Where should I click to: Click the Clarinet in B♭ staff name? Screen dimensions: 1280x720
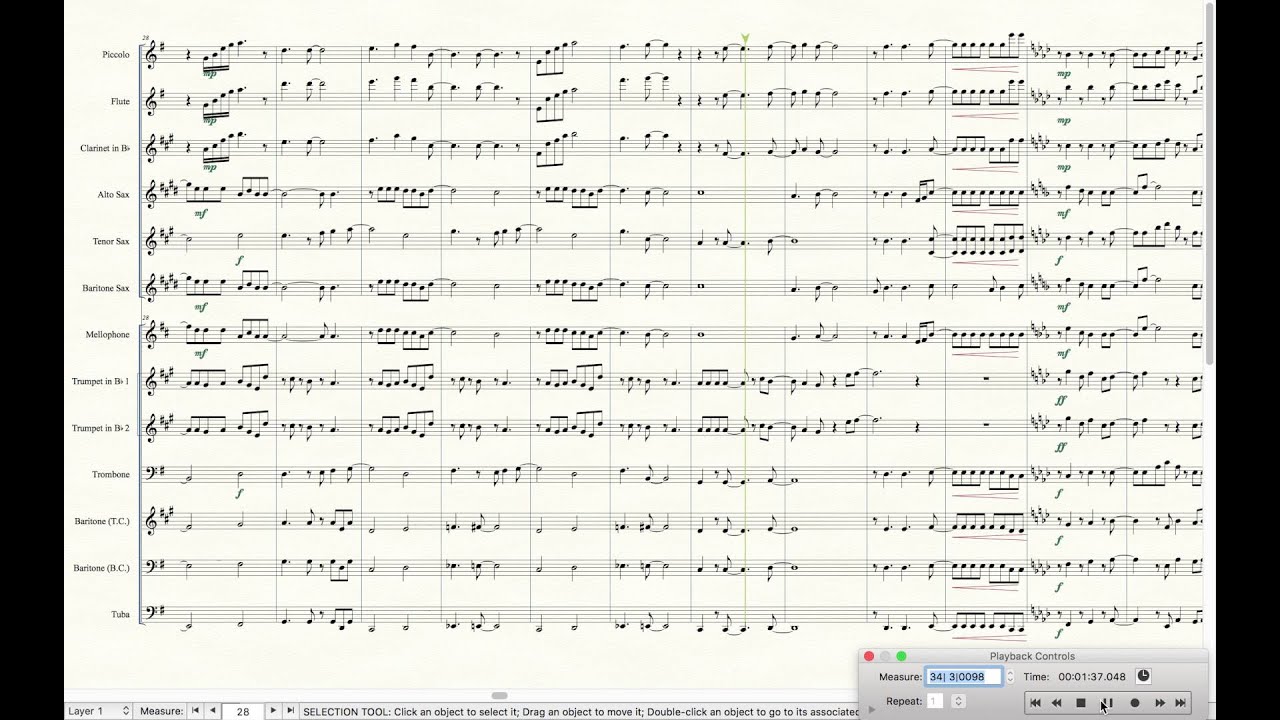[x=106, y=148]
